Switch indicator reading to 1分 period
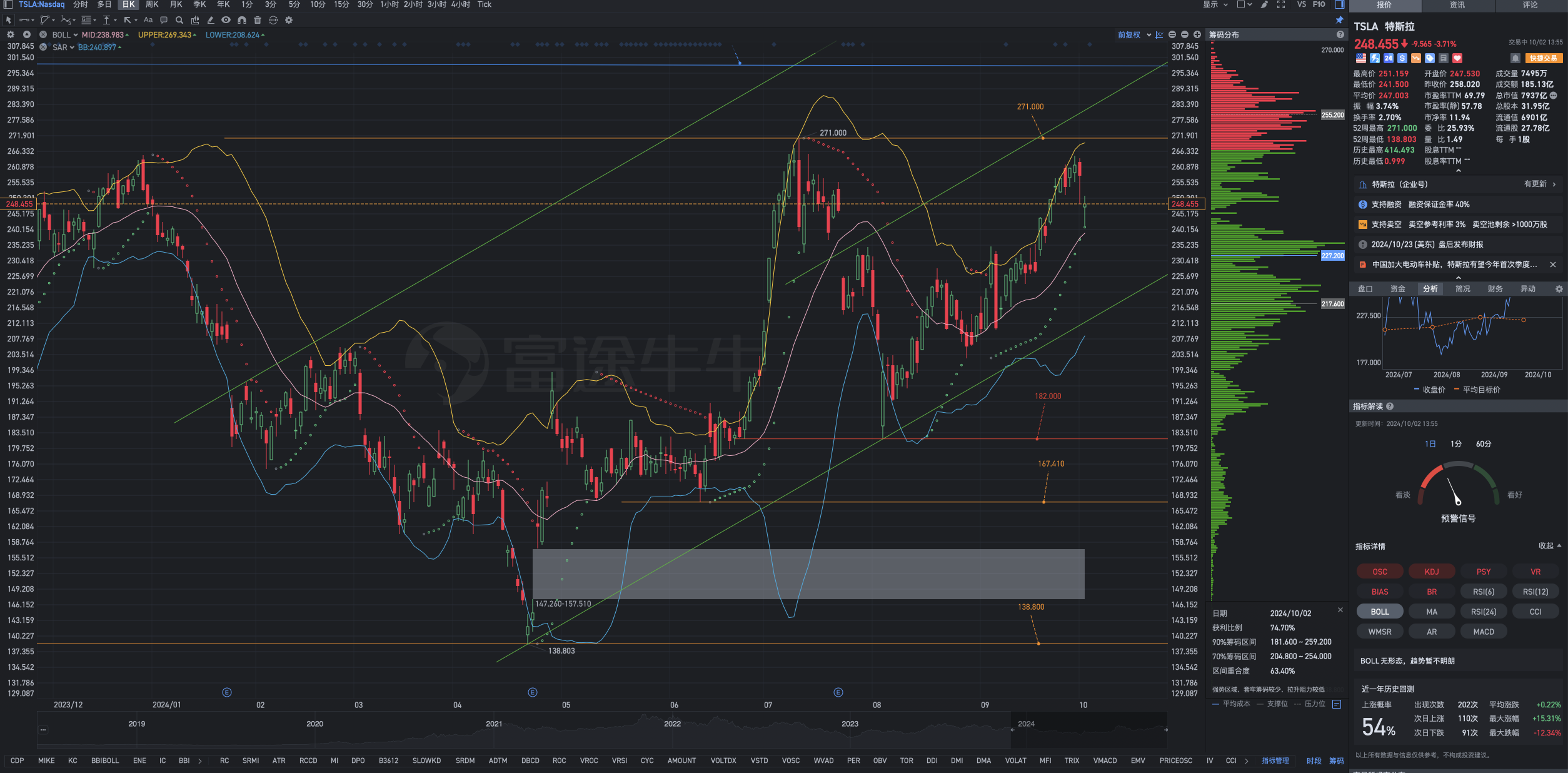This screenshot has height=773, width=1568. point(1456,444)
